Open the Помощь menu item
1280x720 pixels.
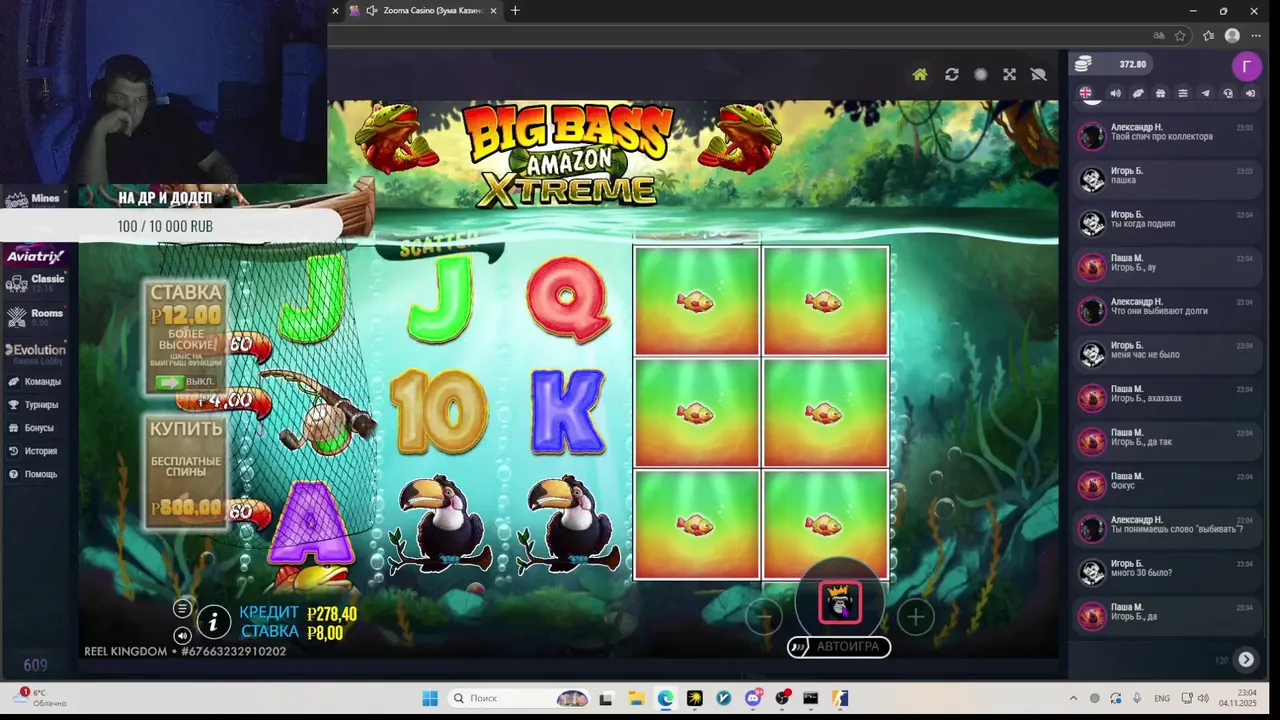(x=33, y=474)
